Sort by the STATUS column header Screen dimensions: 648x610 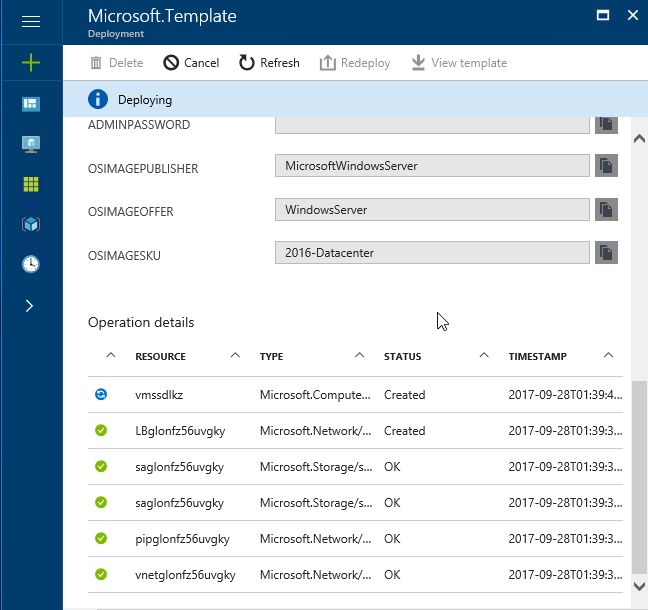(403, 356)
